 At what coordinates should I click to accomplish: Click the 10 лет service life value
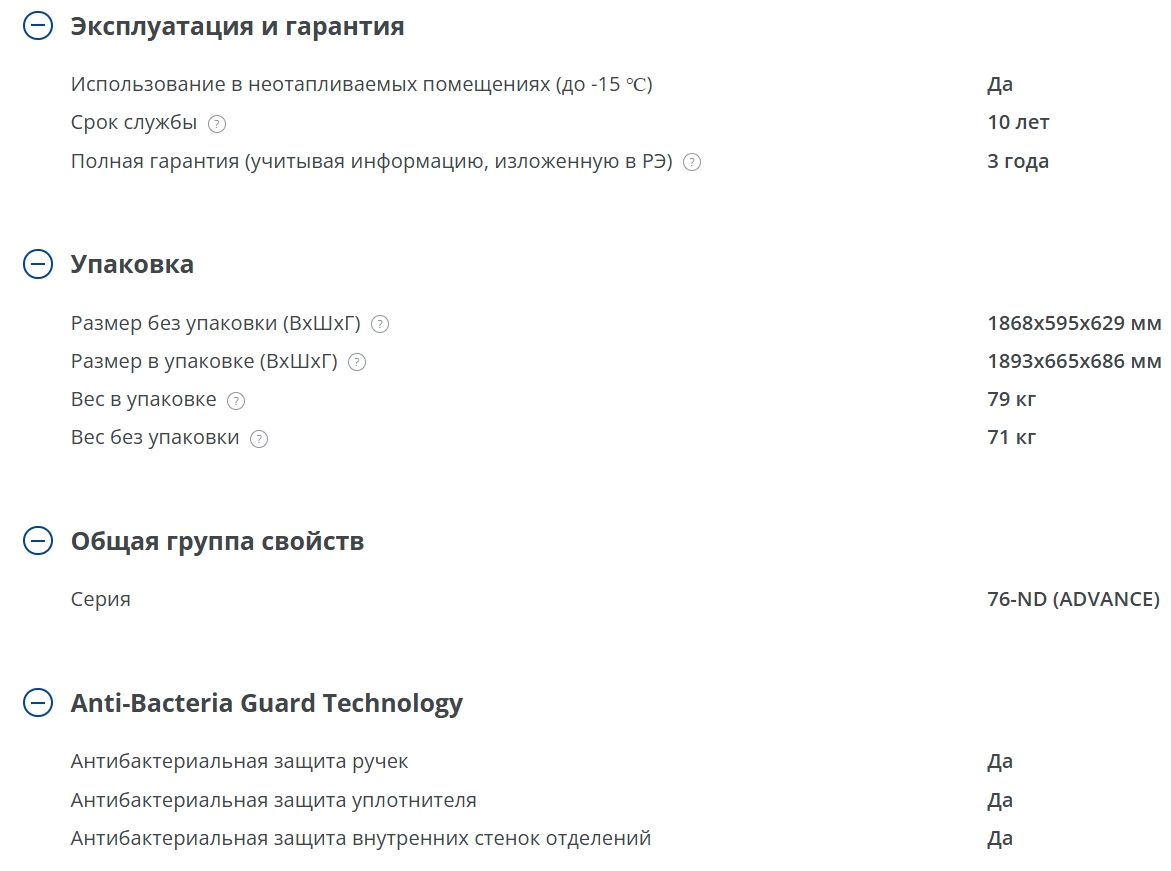tap(1018, 123)
